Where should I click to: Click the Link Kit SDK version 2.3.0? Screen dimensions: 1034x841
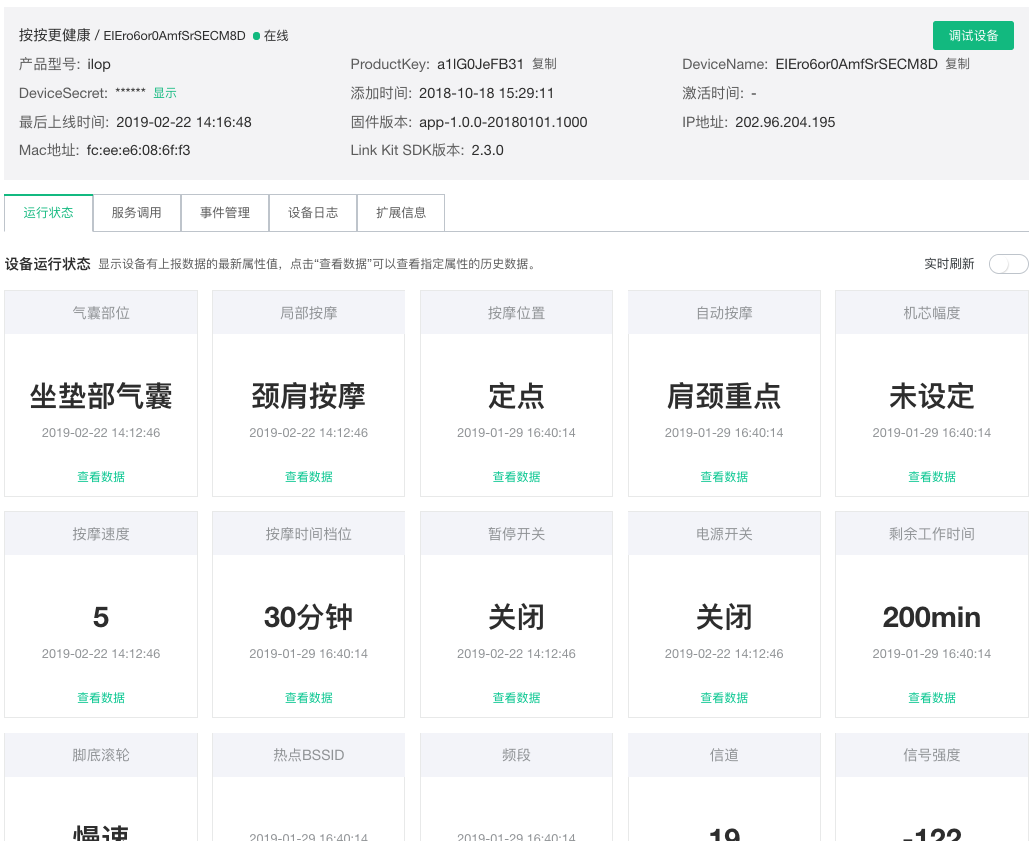point(487,150)
